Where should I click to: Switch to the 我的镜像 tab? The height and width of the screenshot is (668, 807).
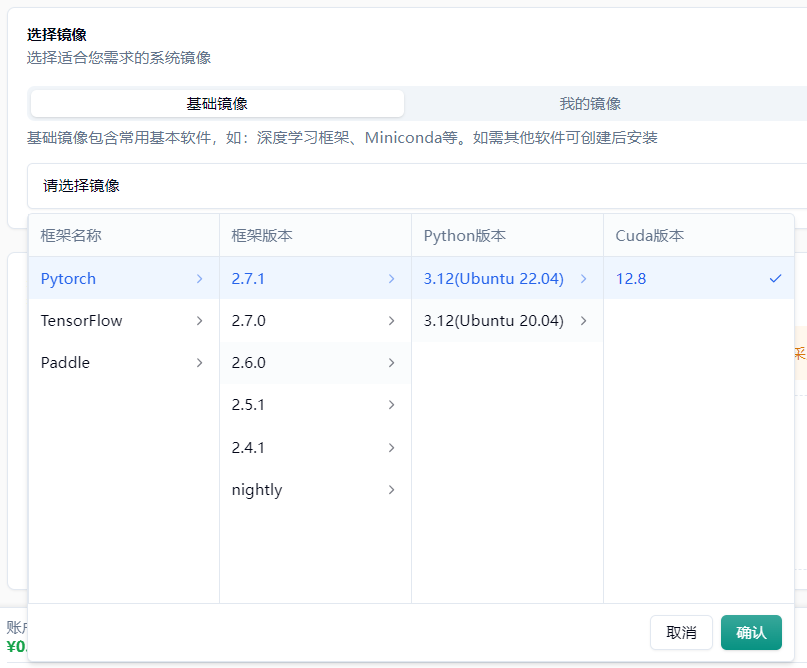(x=590, y=104)
